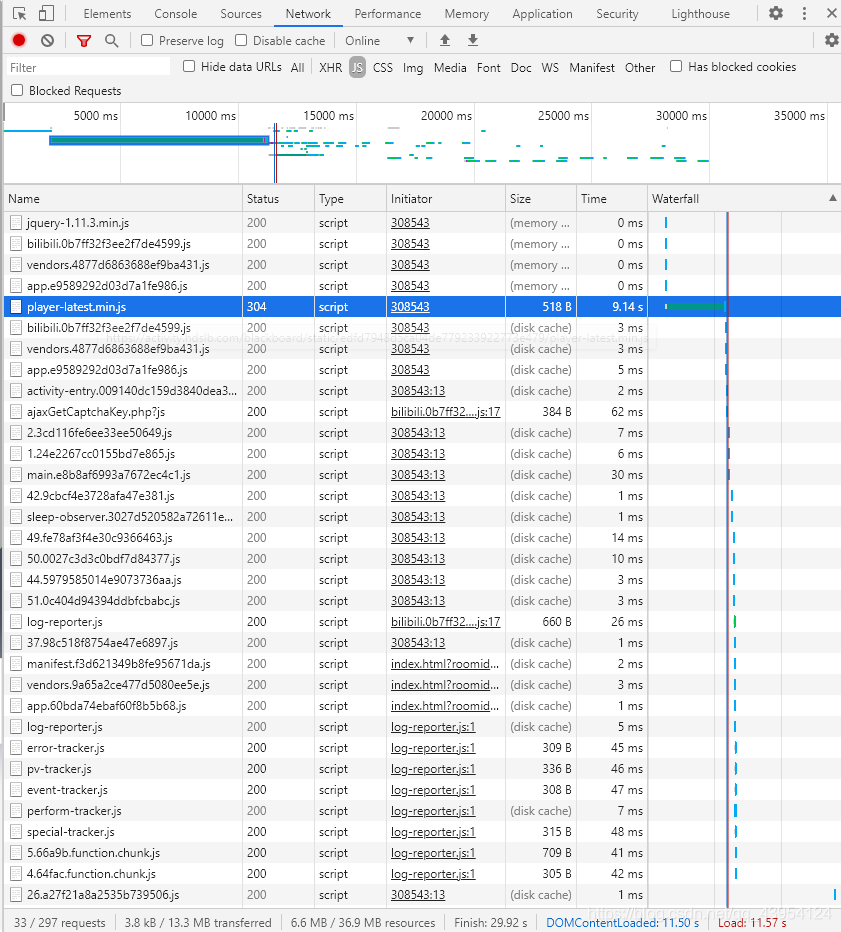
Task: Click the Waterfall sort arrow
Action: coord(833,198)
